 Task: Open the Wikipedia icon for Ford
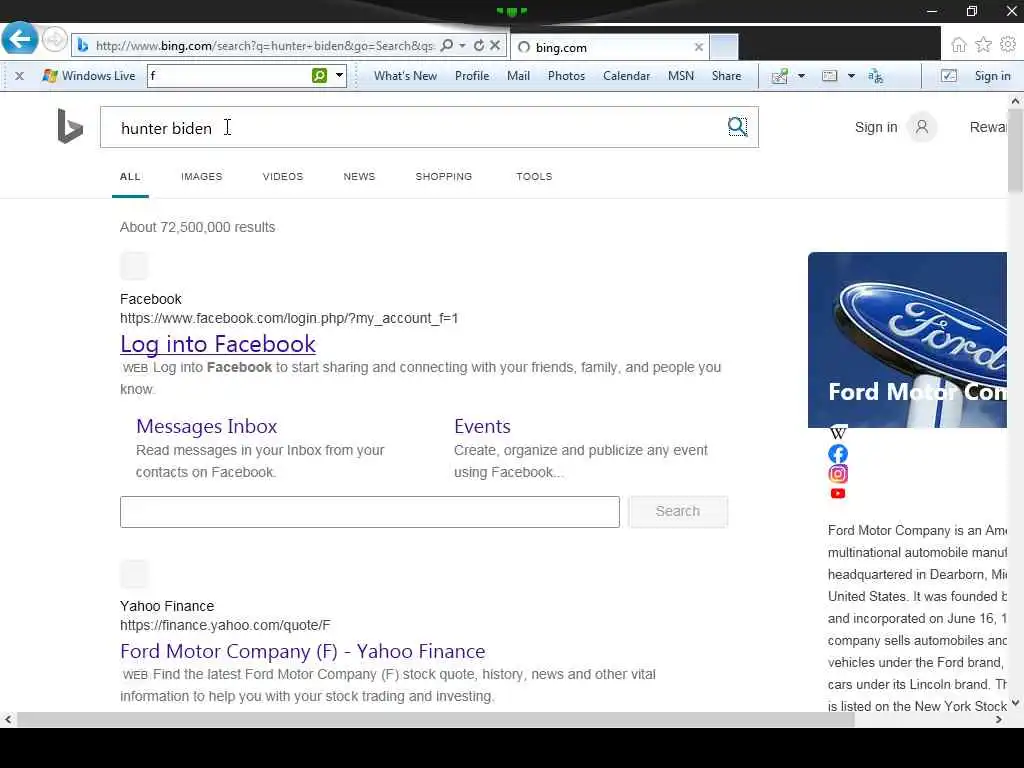838,432
